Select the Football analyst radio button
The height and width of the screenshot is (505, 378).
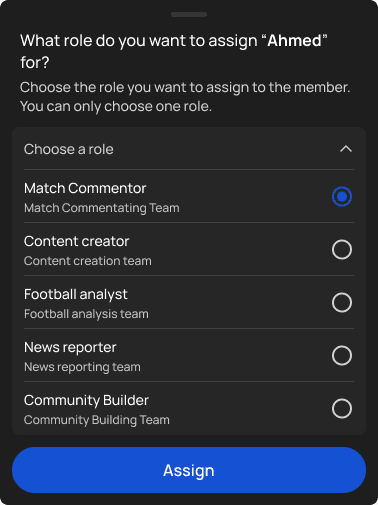click(x=342, y=303)
